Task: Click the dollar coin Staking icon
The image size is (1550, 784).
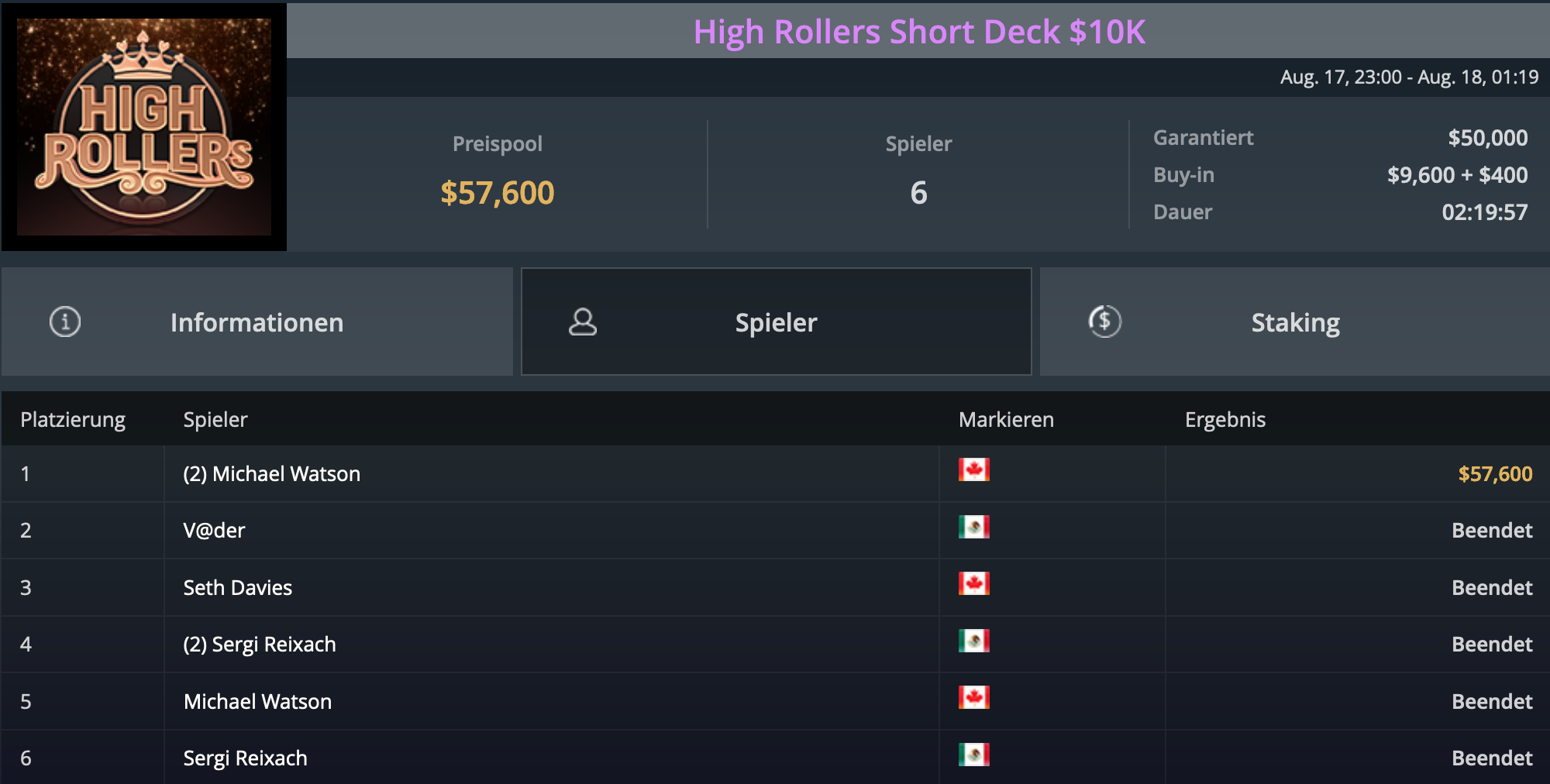Action: pos(1104,322)
